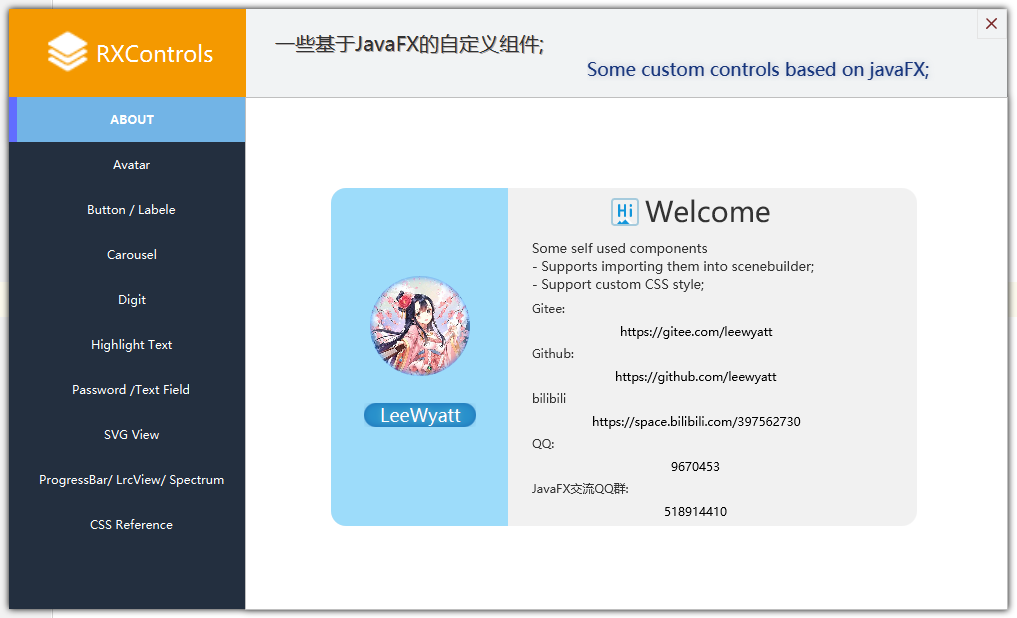Open the github.com/leewyatt link
Screen dimensions: 1017x618
pyautogui.click(x=696, y=377)
